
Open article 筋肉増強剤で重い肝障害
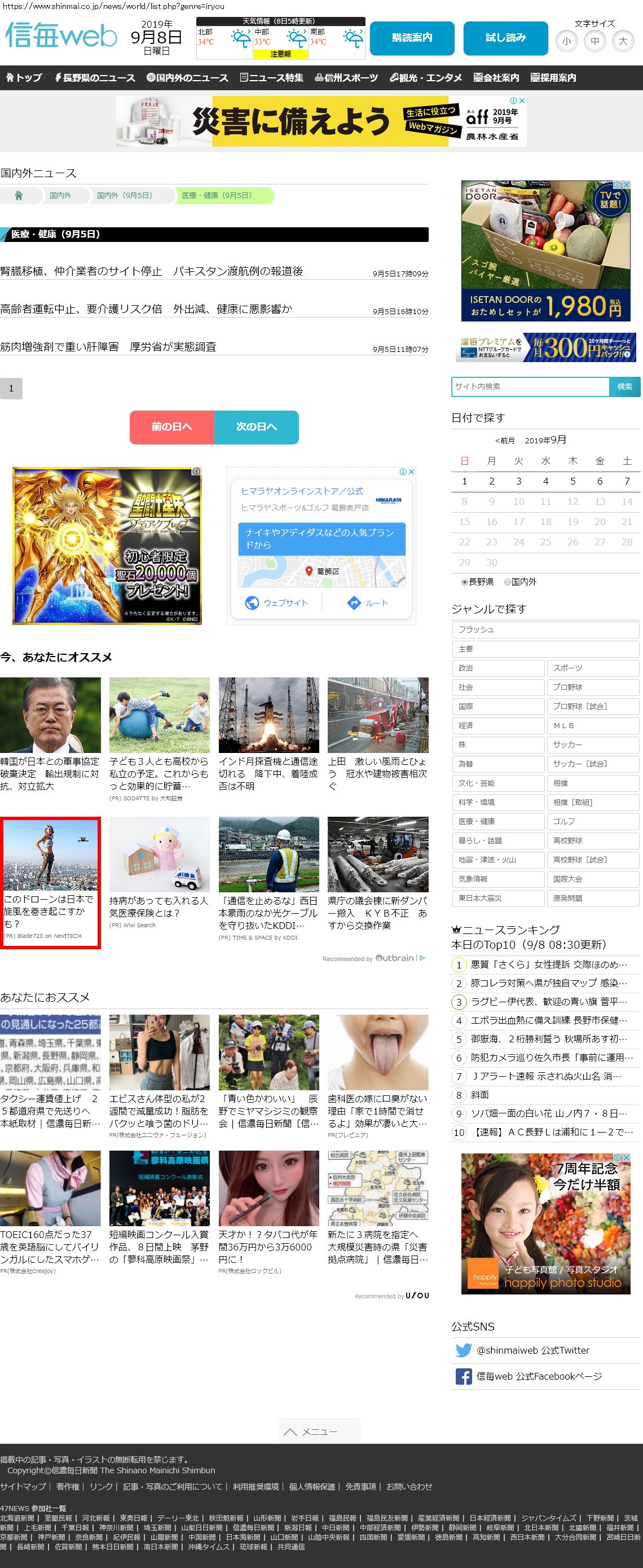(108, 346)
